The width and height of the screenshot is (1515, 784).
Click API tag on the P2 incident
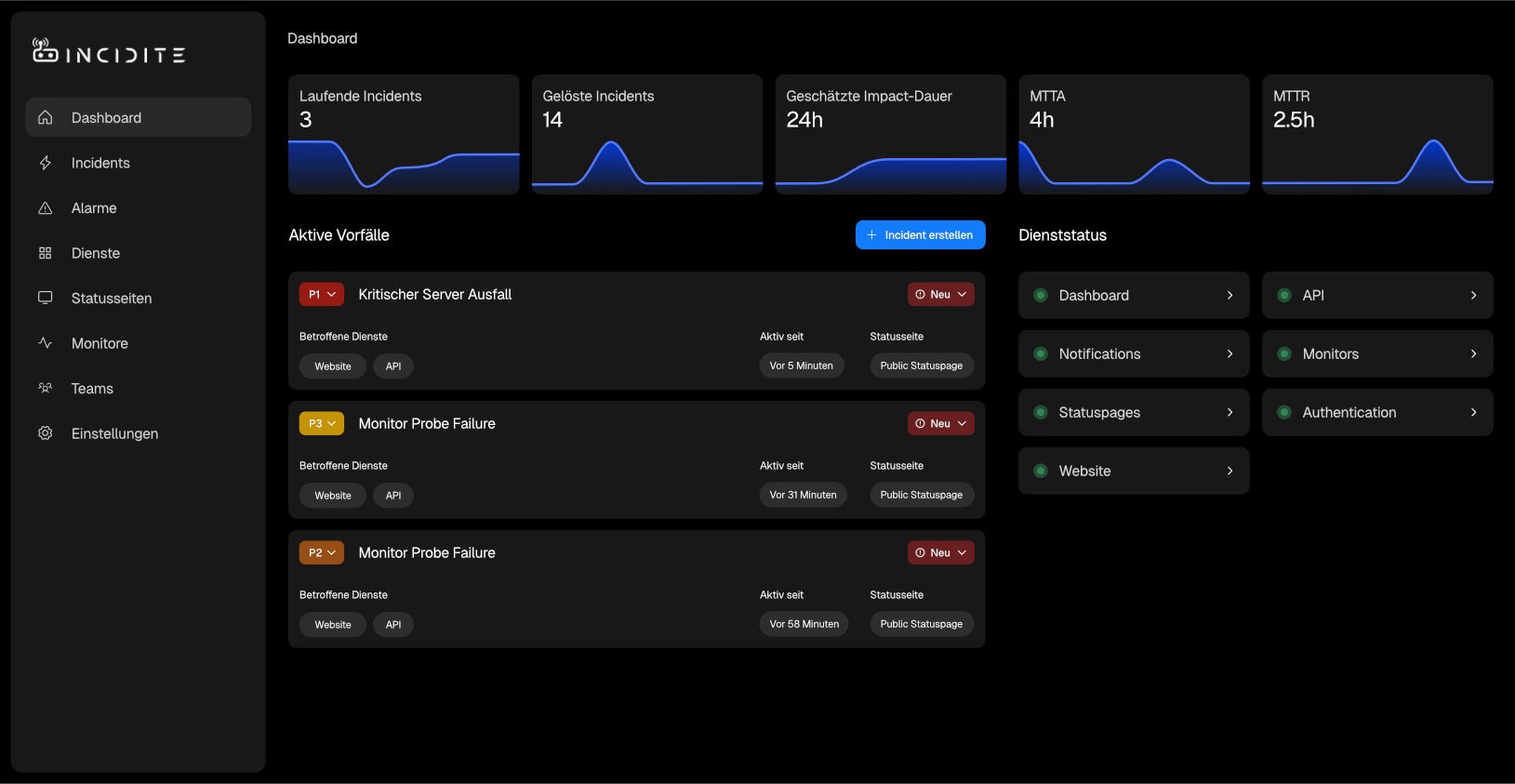coord(393,625)
